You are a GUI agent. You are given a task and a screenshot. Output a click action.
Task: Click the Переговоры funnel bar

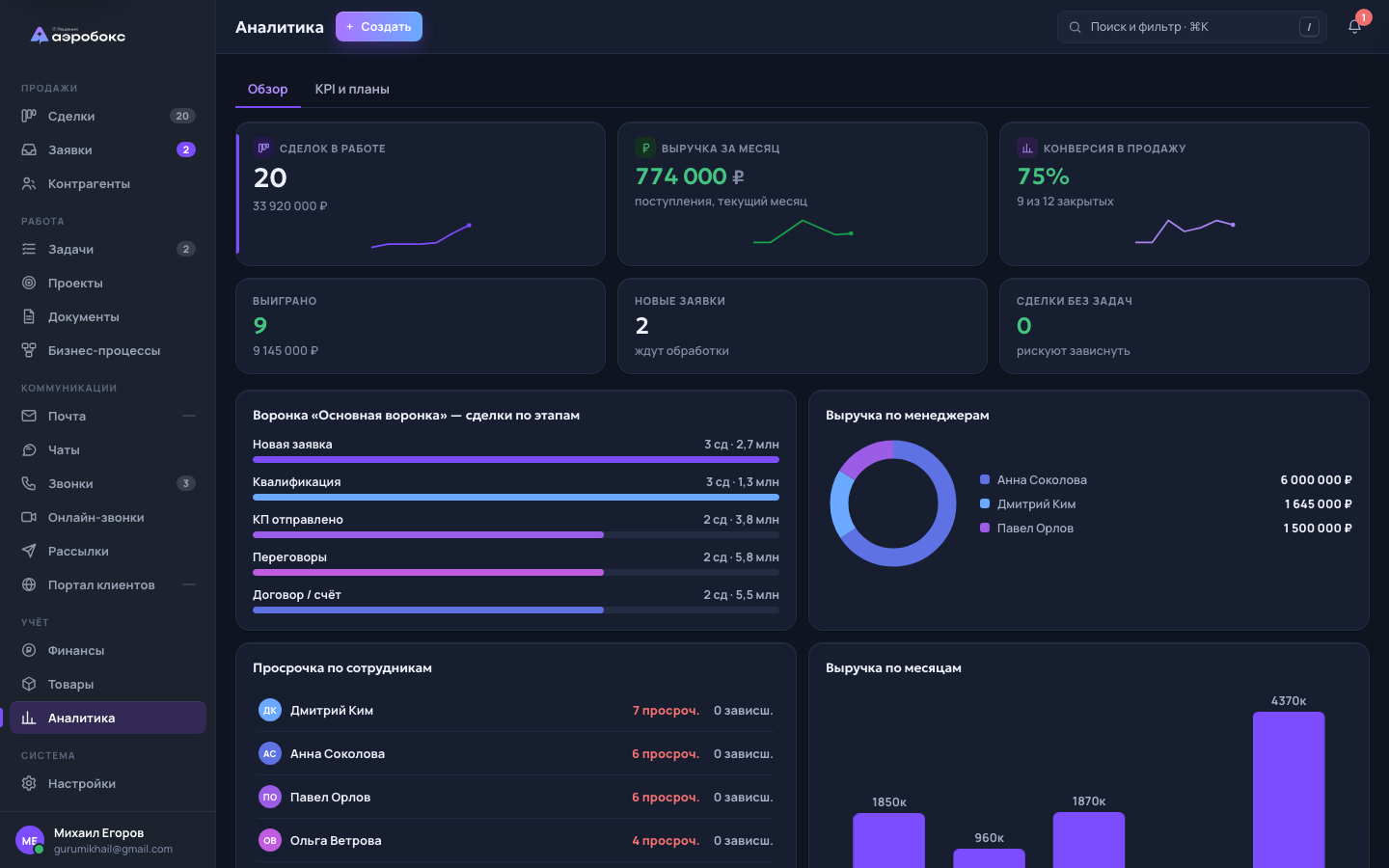click(x=428, y=573)
